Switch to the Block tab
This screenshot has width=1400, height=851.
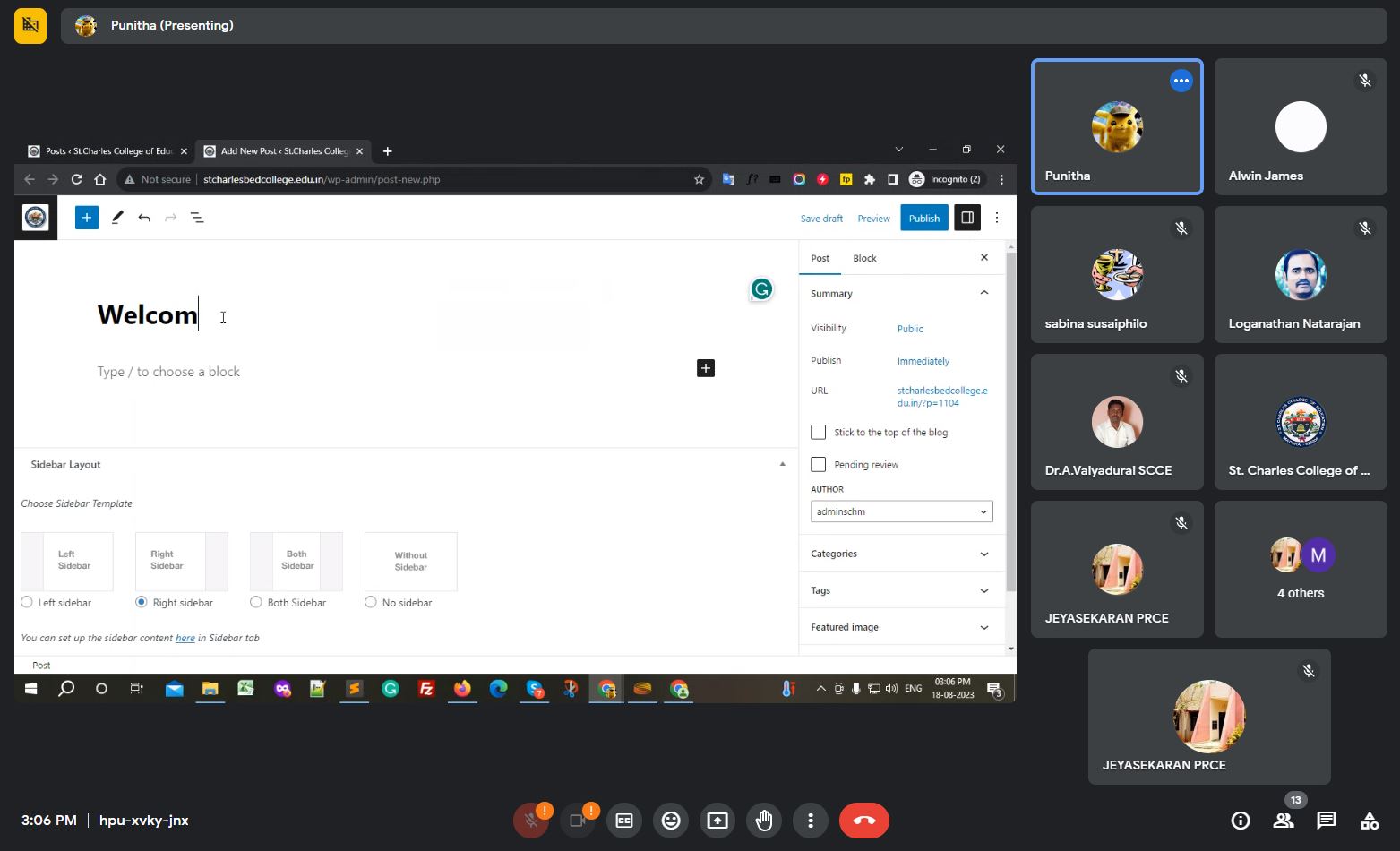[x=864, y=258]
